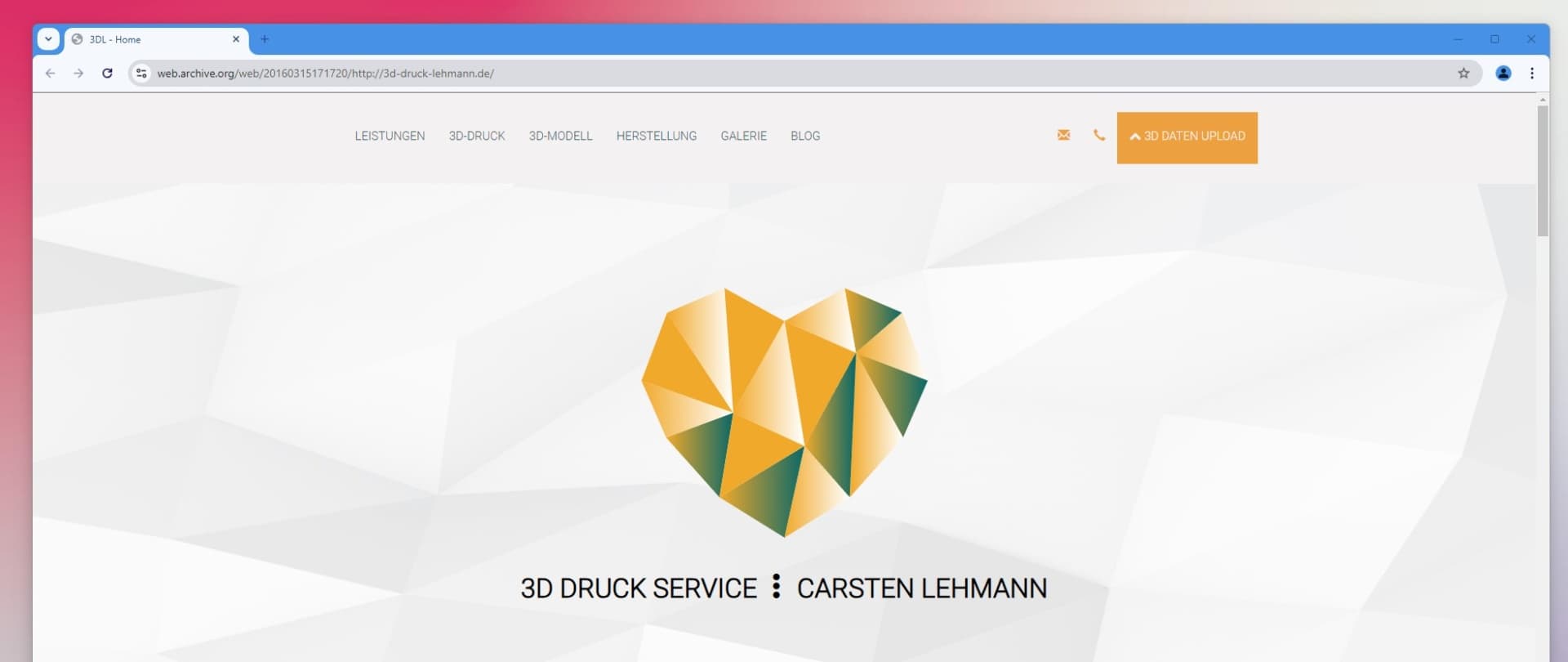Click the orange phone icon
1568x662 pixels.
click(1099, 135)
